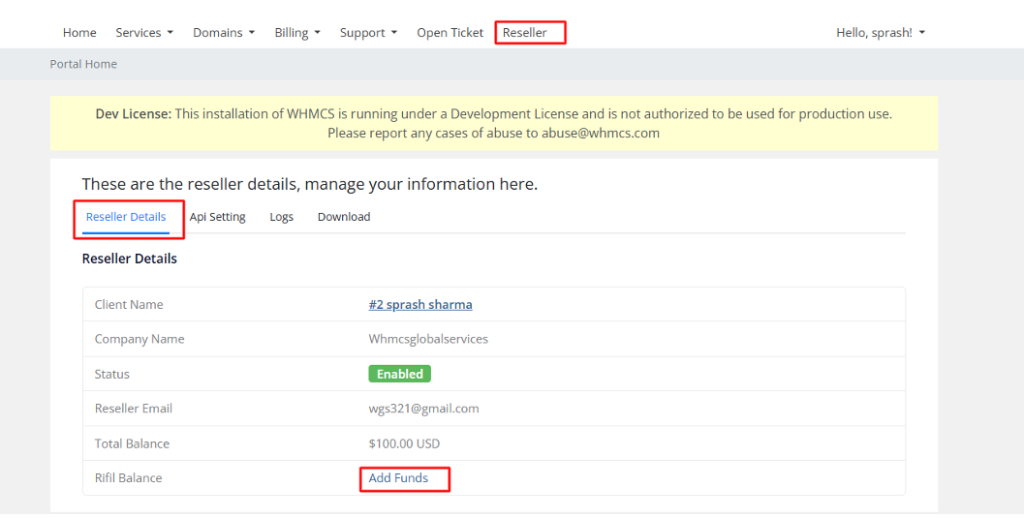Go to the Home menu item
The width and height of the screenshot is (1024, 518).
pos(79,33)
